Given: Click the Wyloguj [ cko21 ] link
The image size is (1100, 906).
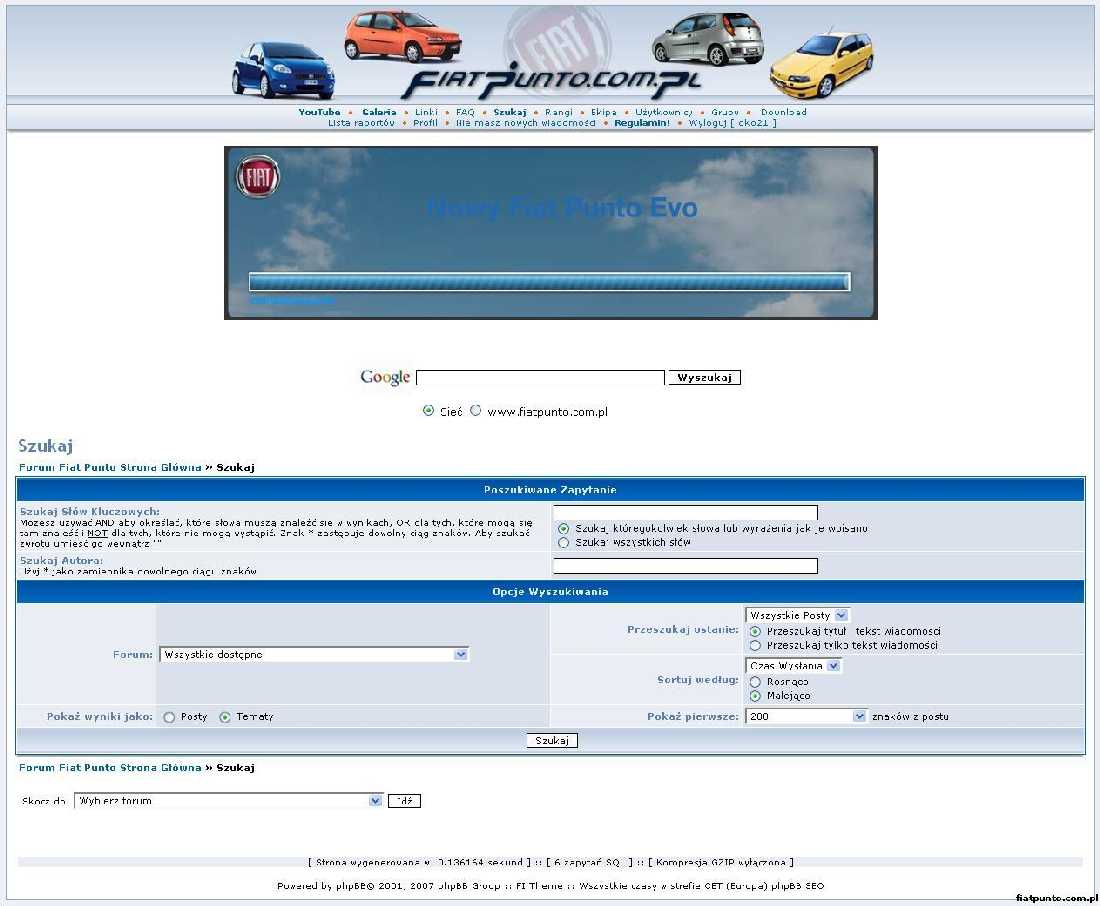Looking at the screenshot, I should tap(732, 123).
